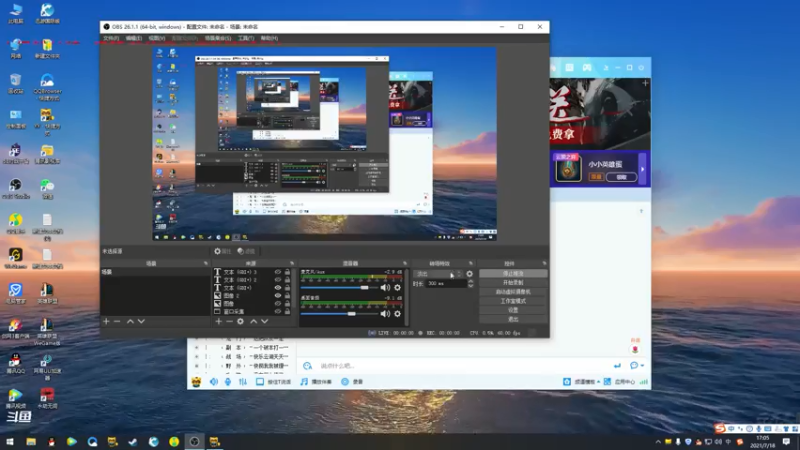Open source properties gear in sources toolbar
The image size is (800, 450).
pos(240,322)
